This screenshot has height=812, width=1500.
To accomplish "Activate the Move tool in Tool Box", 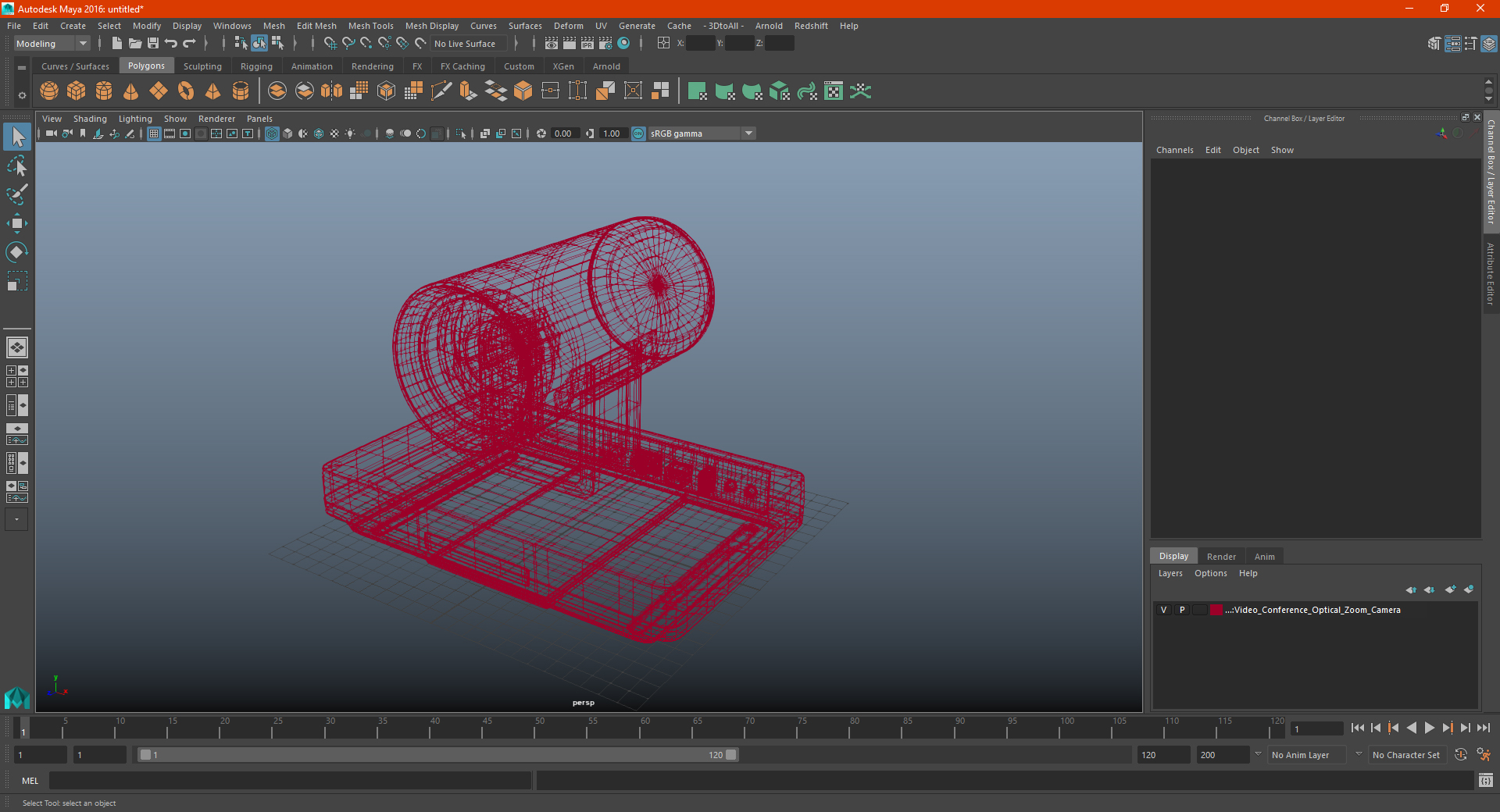I will pyautogui.click(x=16, y=223).
